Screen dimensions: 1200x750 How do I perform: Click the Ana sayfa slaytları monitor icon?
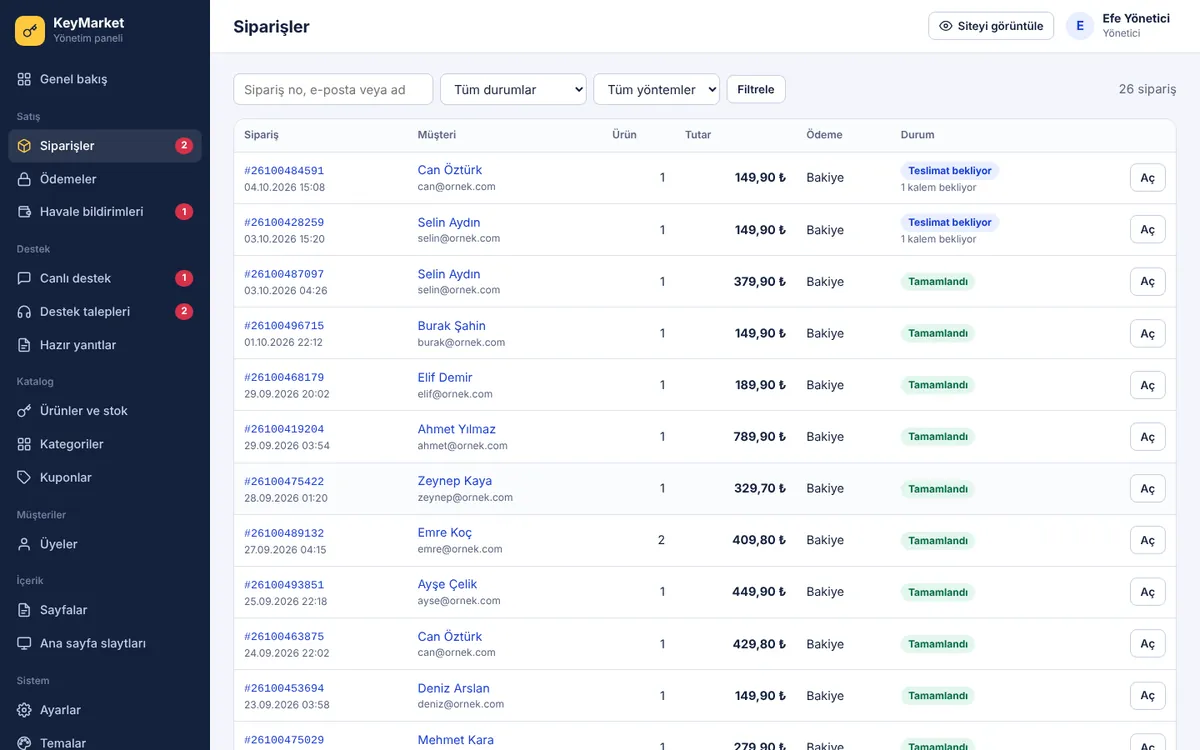coord(25,644)
